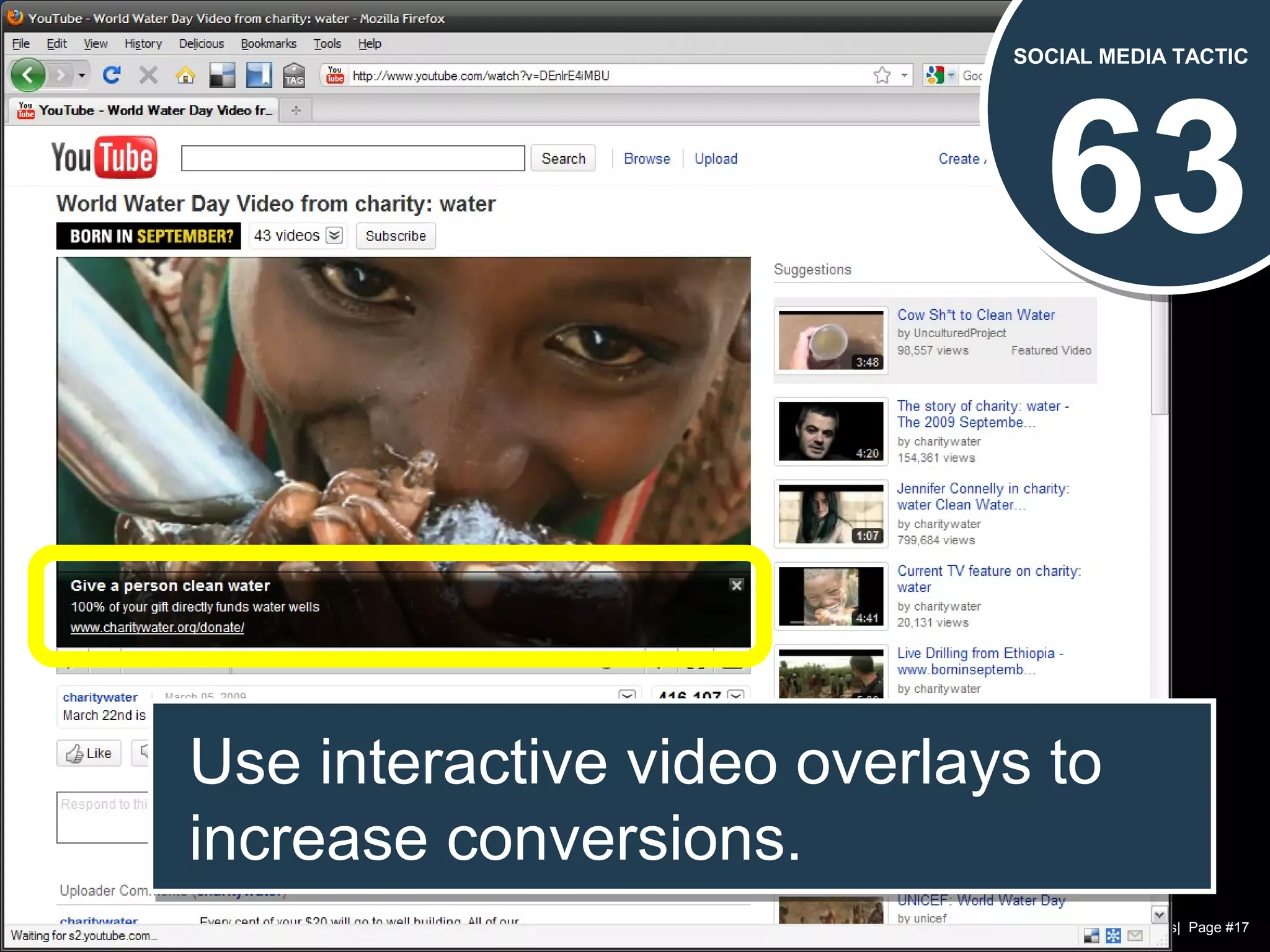Select the YouTube World Water Day tab
The image size is (1270, 952).
(144, 110)
